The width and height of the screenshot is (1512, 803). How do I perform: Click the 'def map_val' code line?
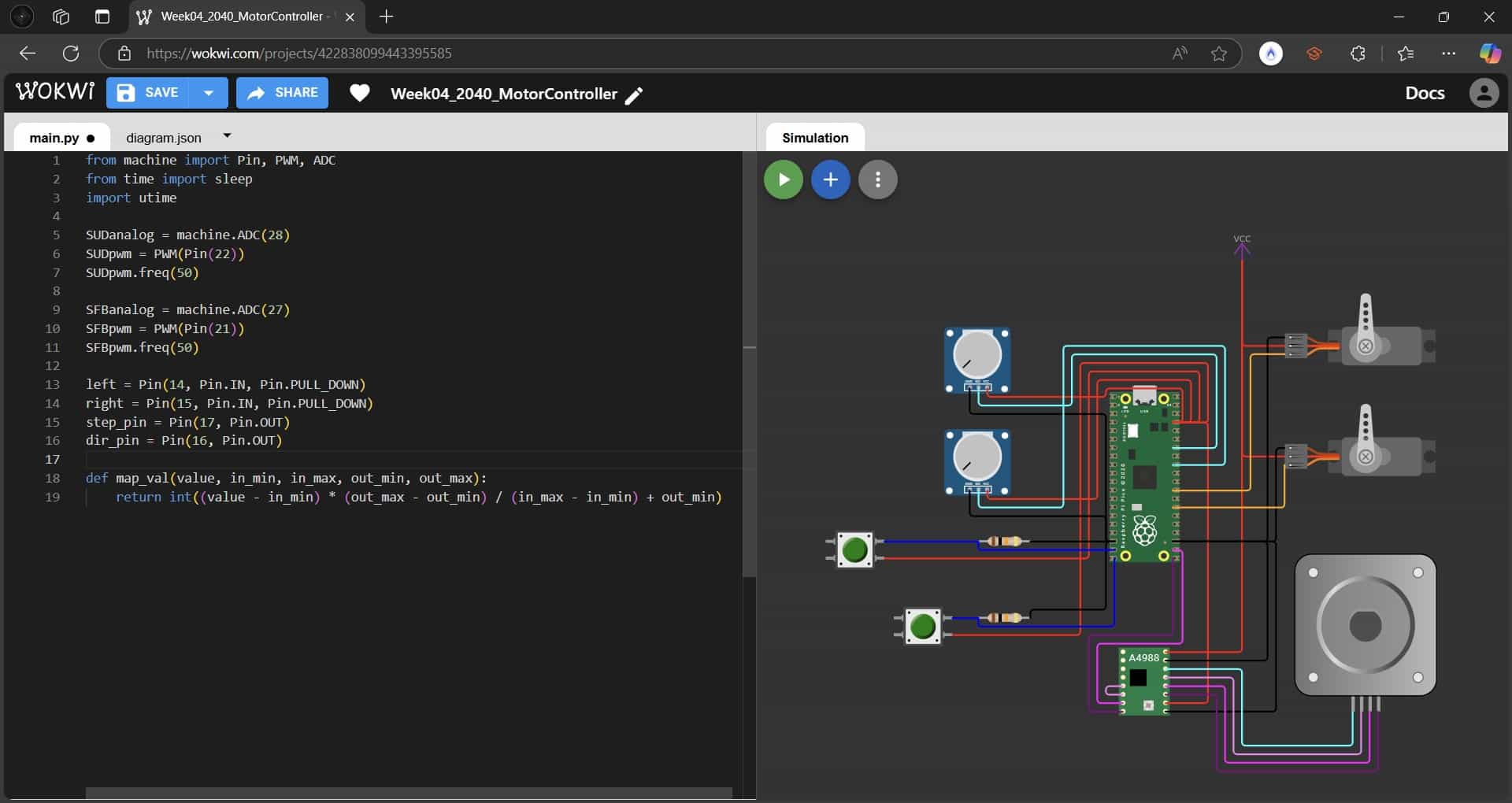tap(286, 478)
